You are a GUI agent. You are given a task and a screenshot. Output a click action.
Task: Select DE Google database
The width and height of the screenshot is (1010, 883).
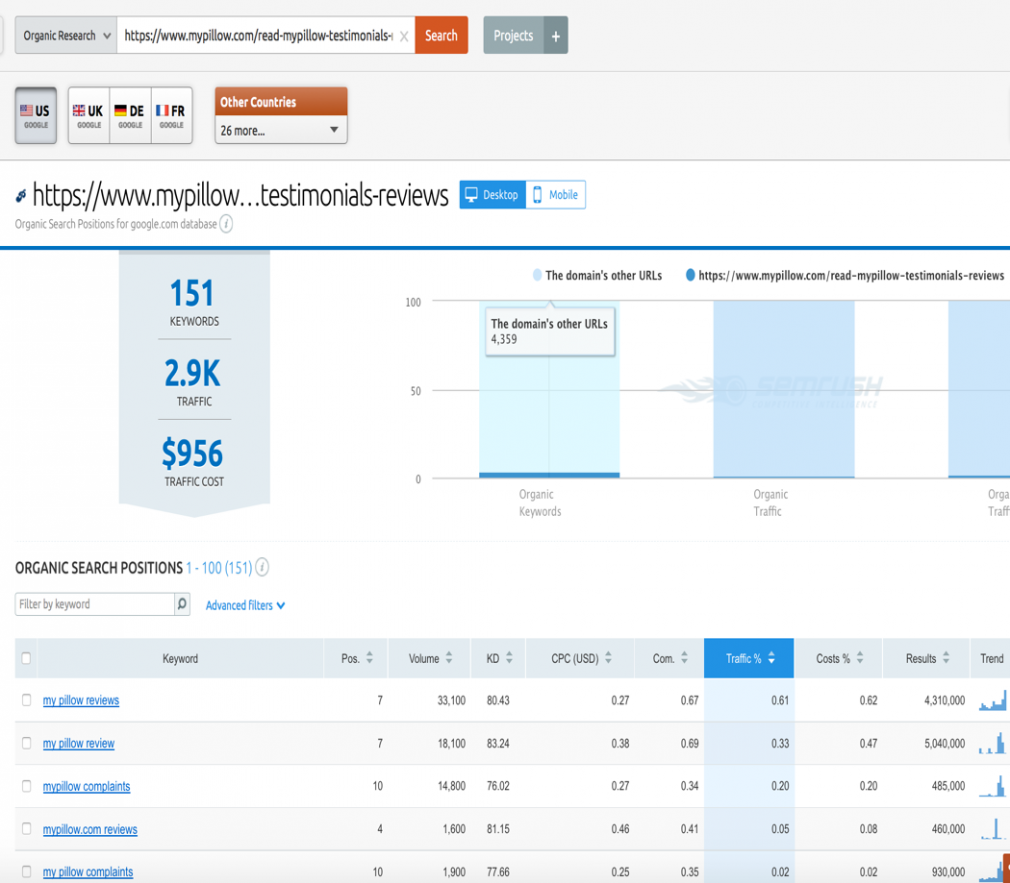click(x=130, y=115)
